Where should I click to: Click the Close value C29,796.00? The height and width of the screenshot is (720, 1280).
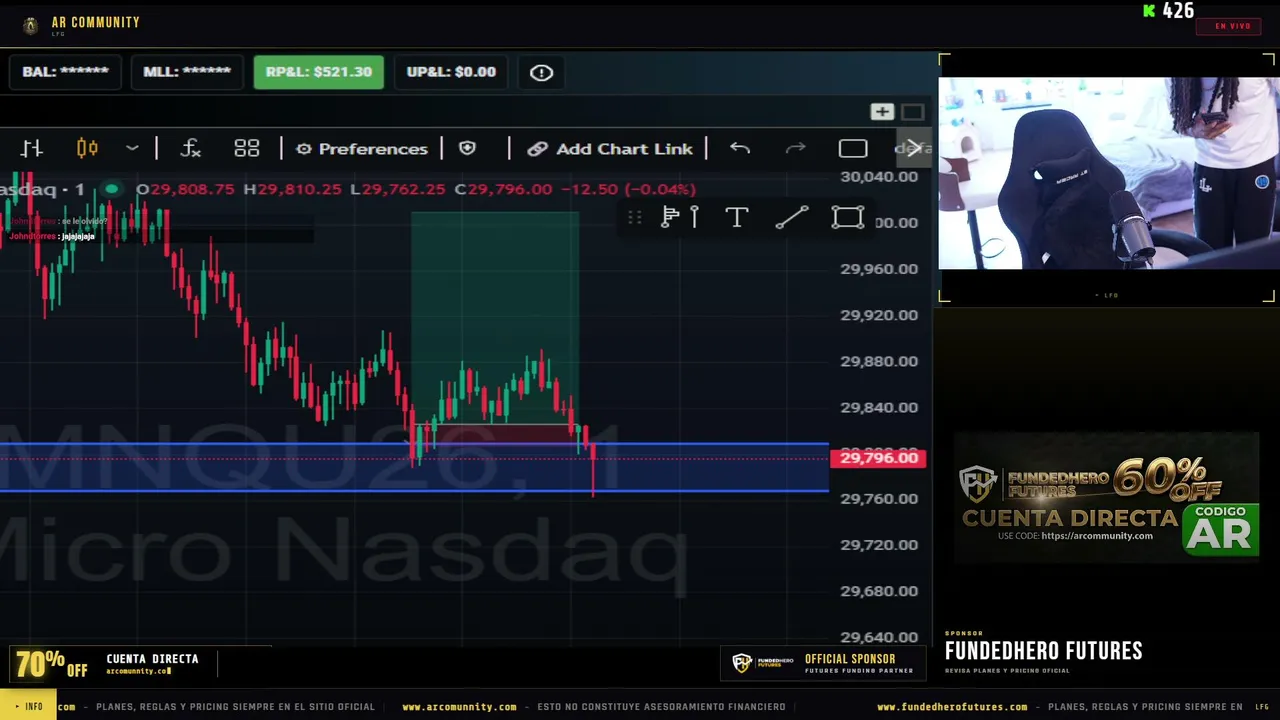503,189
